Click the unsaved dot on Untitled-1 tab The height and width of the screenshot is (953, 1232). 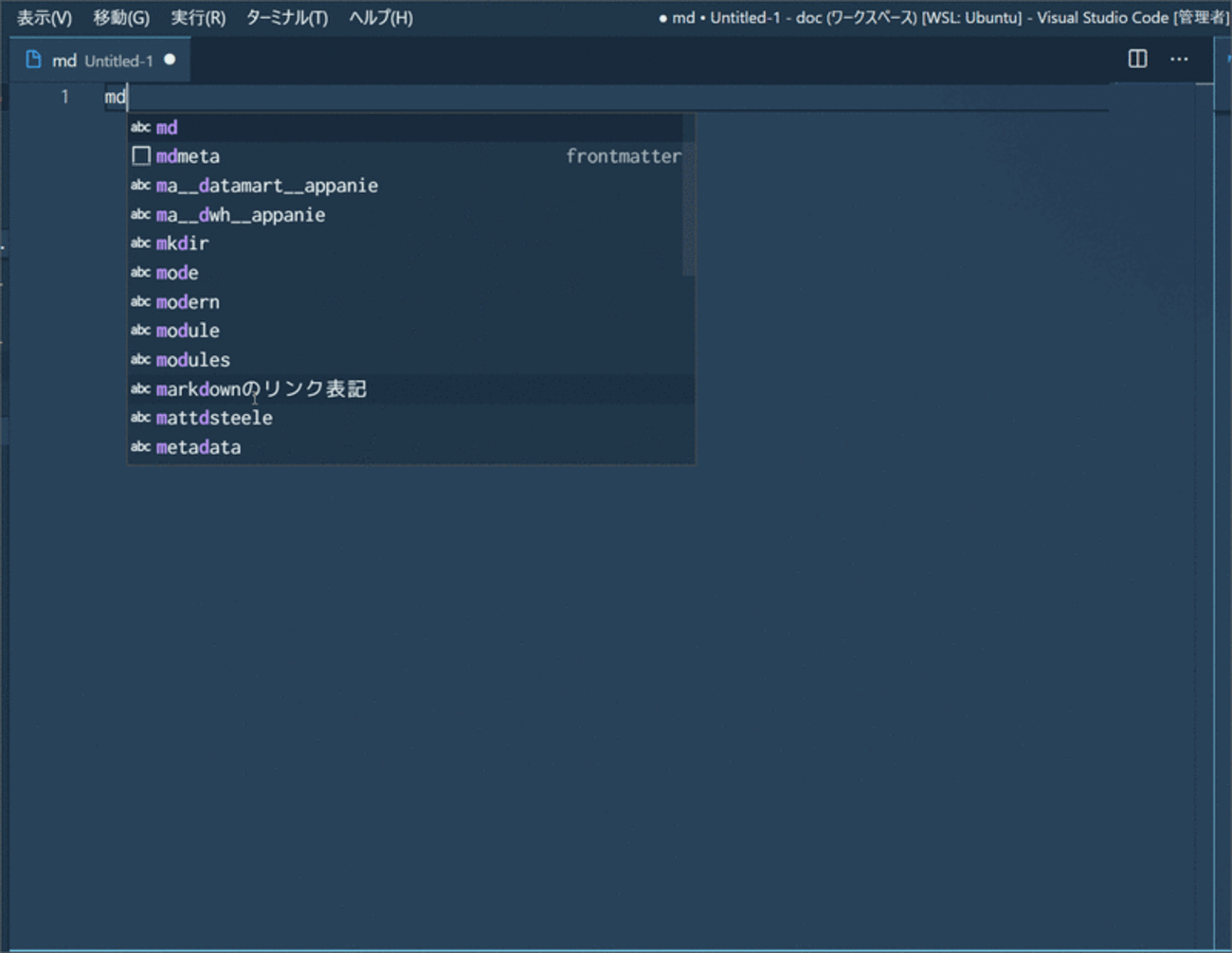pos(170,60)
